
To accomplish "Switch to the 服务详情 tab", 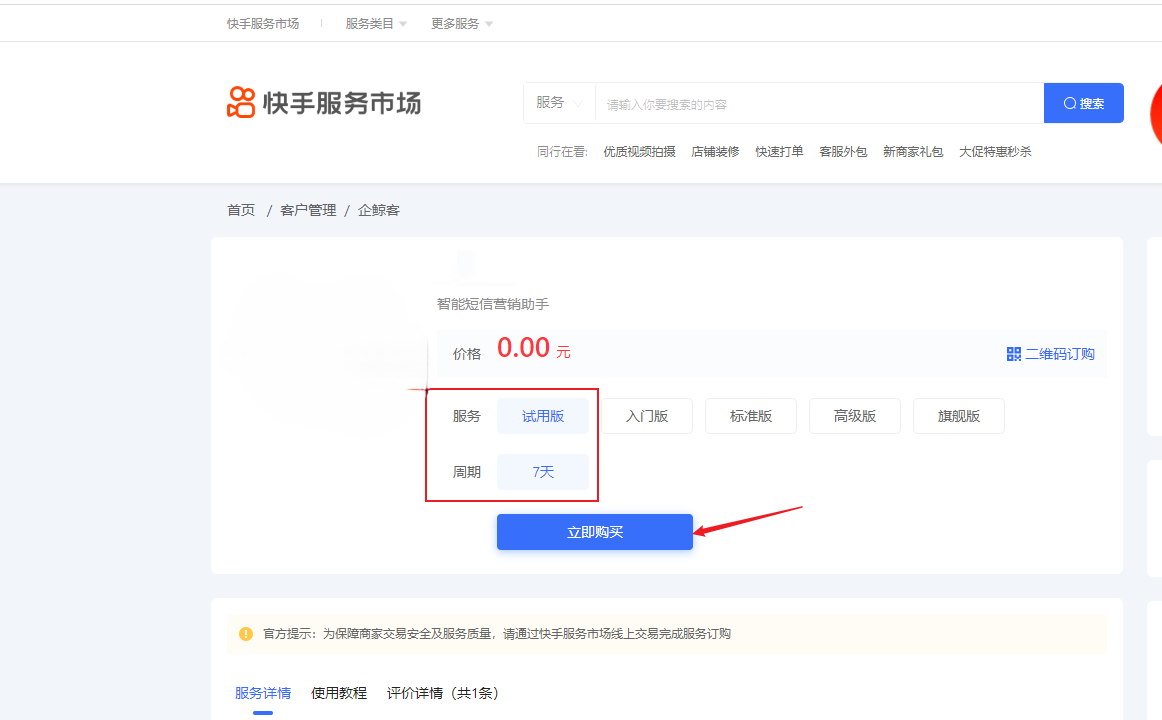I will (x=263, y=693).
